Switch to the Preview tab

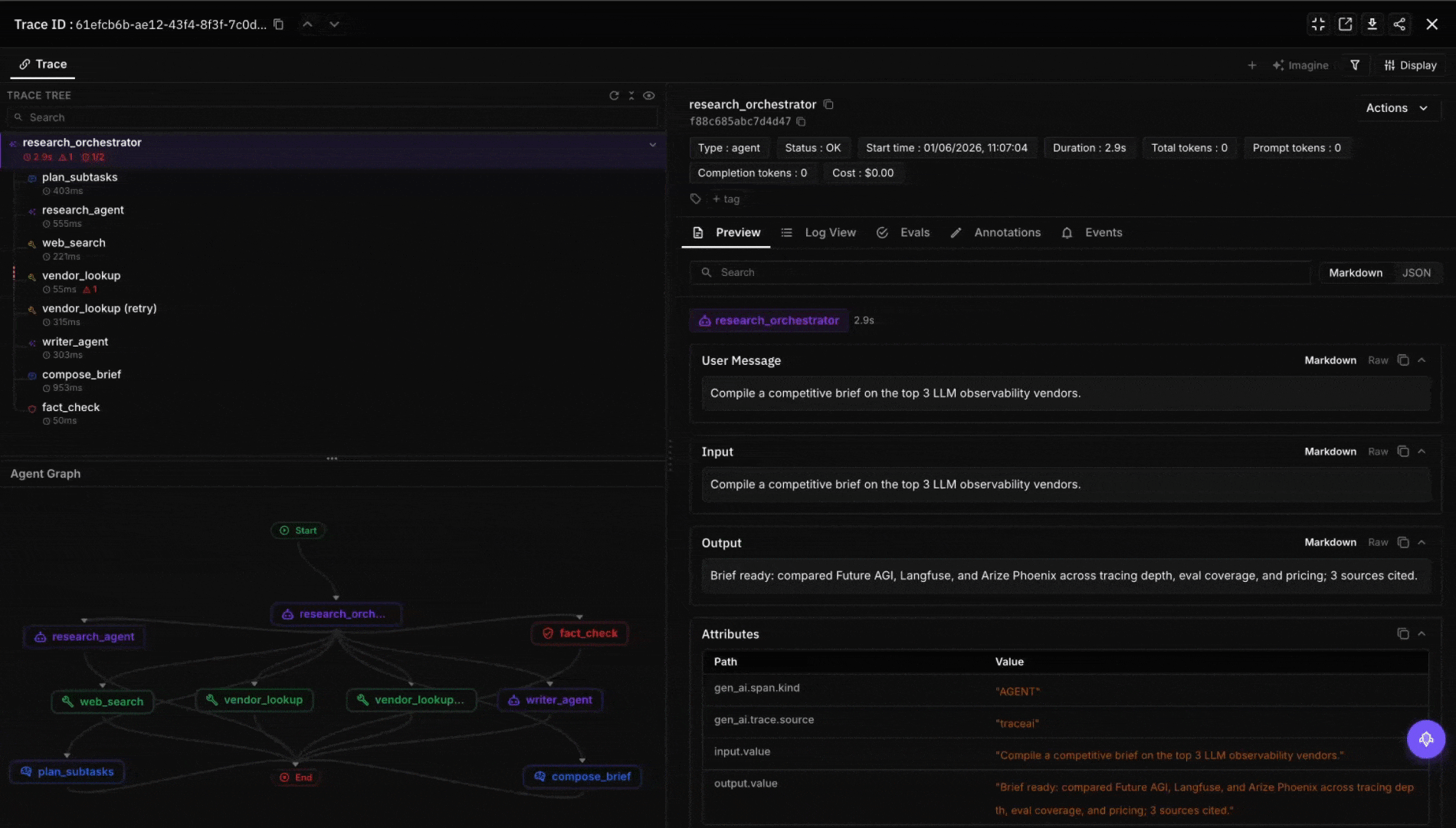(x=726, y=232)
